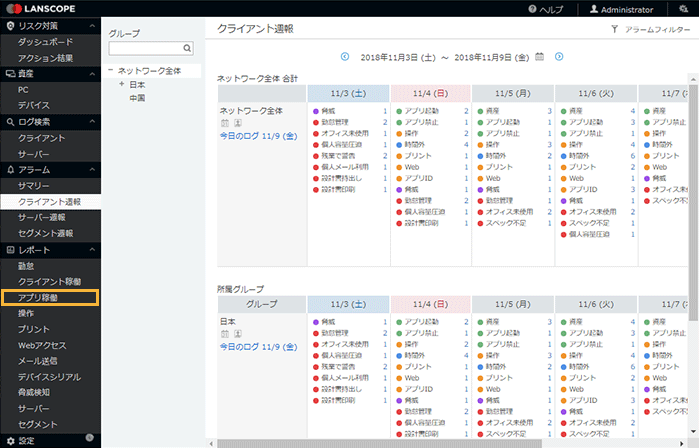Open ダッシュボード from the sidebar
This screenshot has width=699, height=448.
click(x=44, y=42)
